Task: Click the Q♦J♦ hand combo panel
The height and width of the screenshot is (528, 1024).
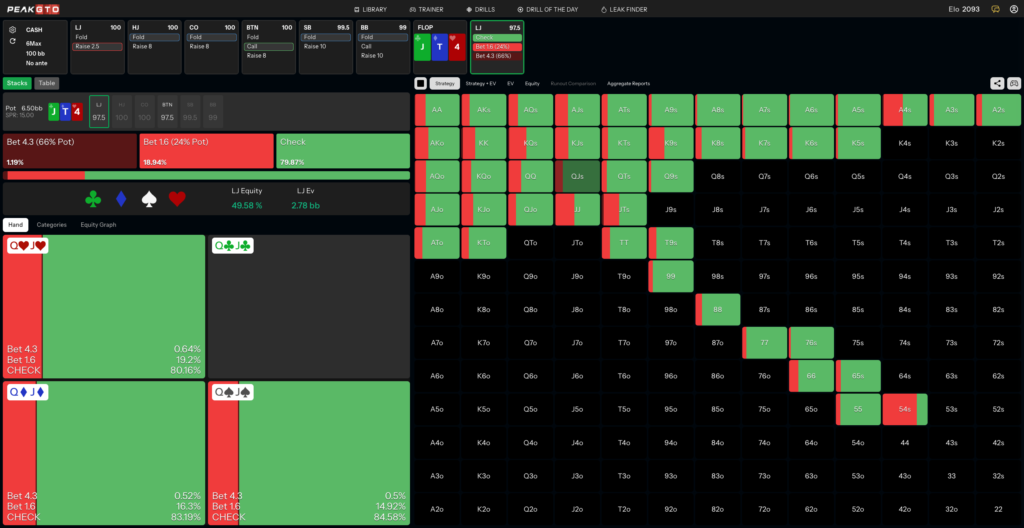Action: [104, 453]
